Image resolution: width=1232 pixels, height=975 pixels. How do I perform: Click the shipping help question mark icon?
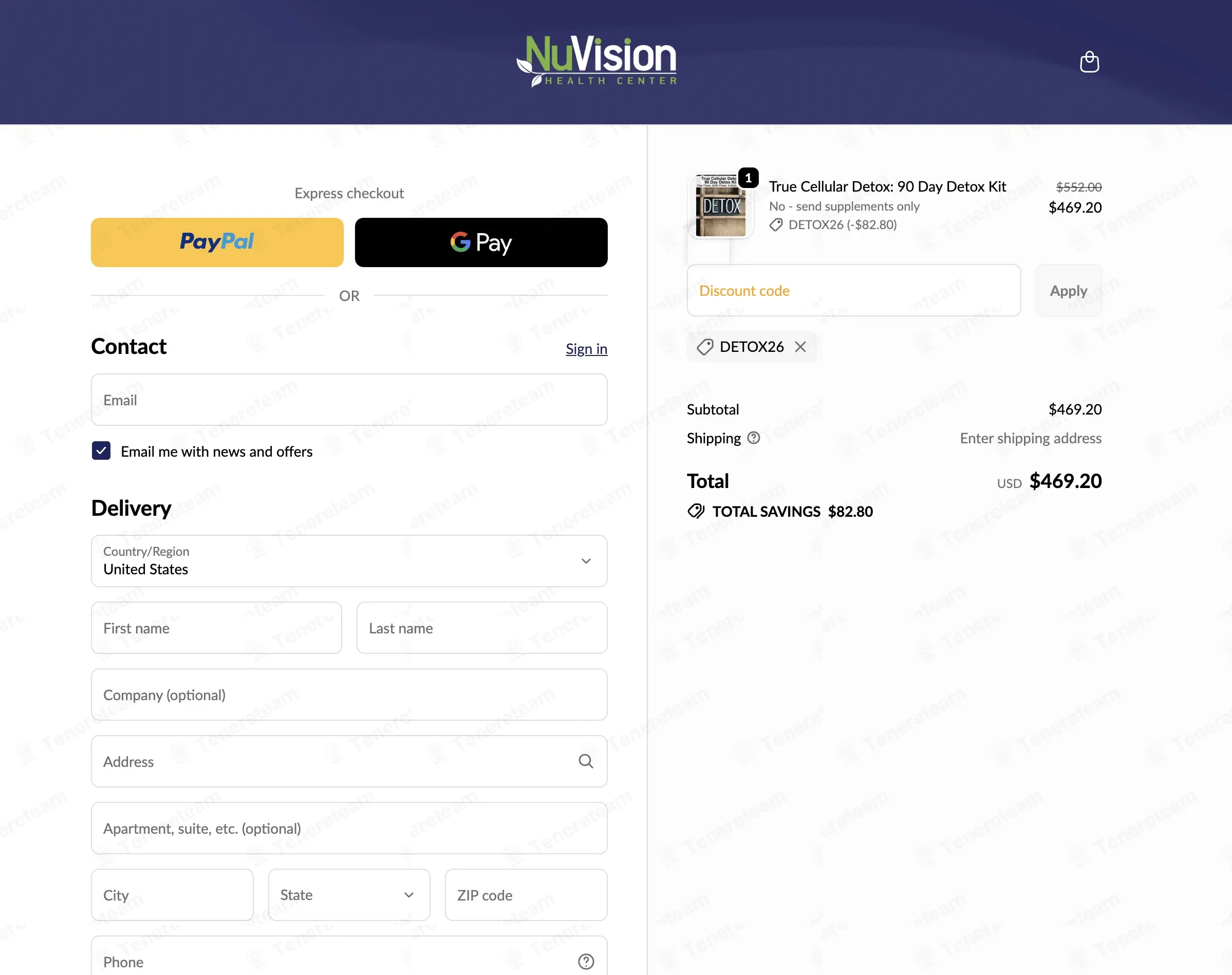pos(754,438)
